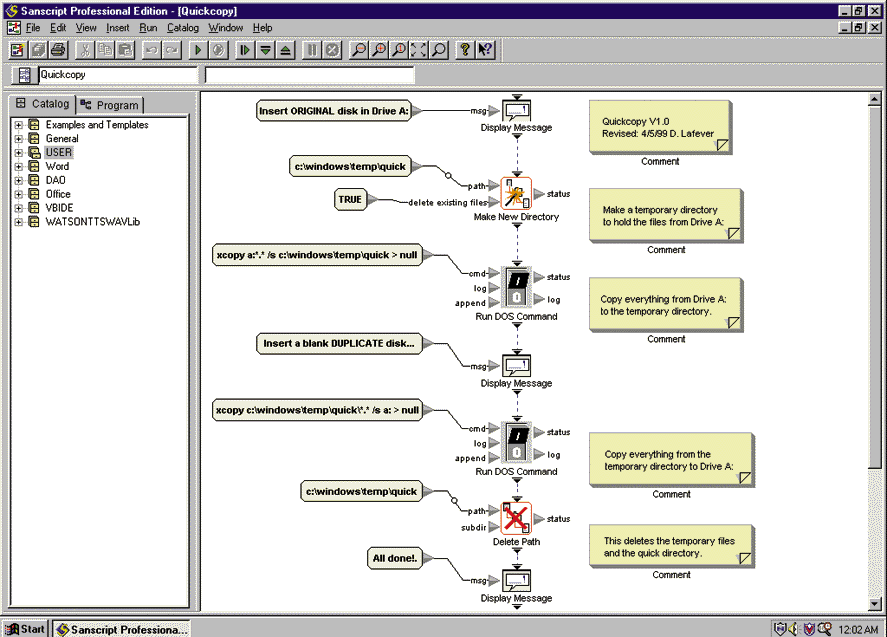The height and width of the screenshot is (637, 887).
Task: Select the Make New Directory function icon
Action: [516, 193]
